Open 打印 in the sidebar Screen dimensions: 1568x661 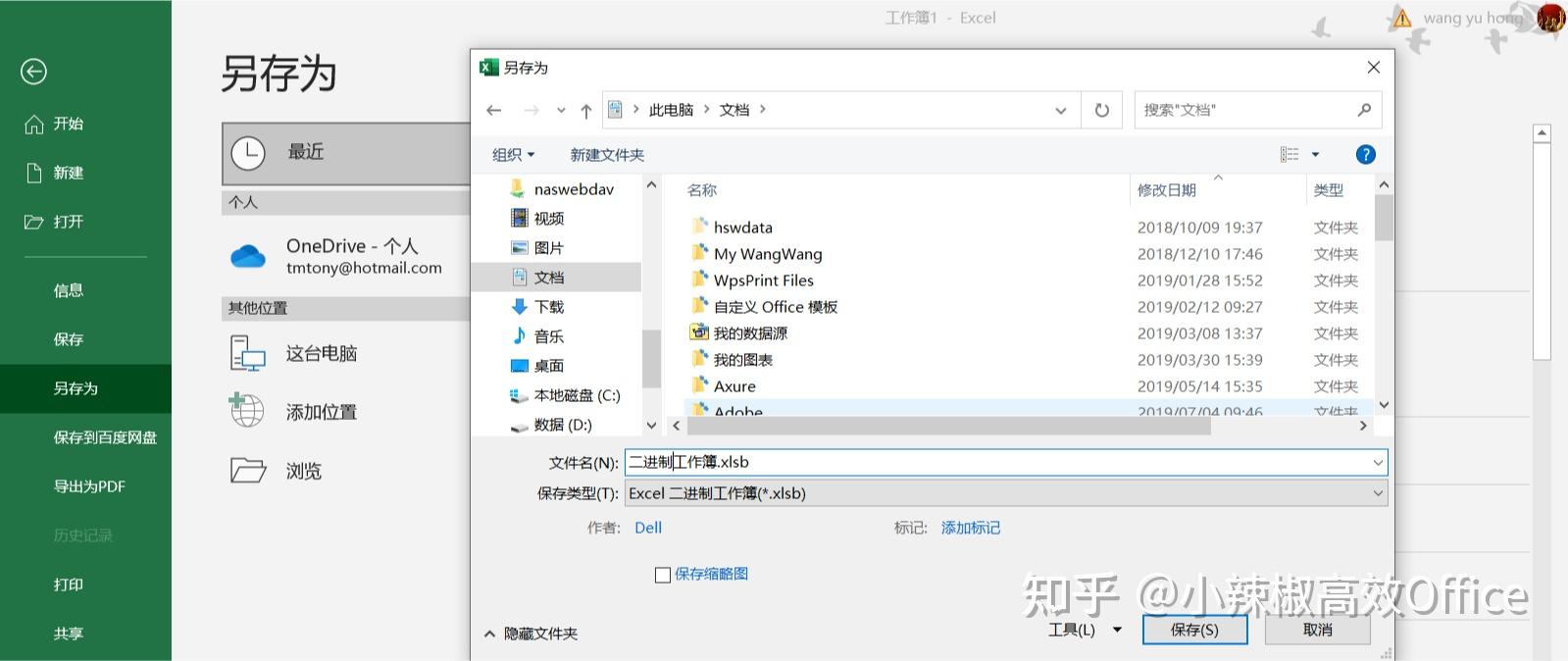pyautogui.click(x=69, y=585)
